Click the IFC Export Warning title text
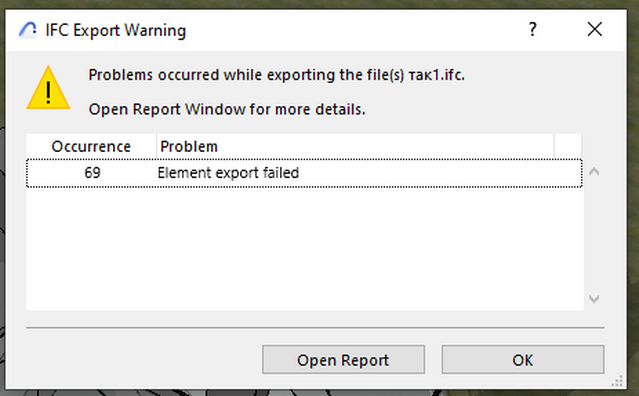The width and height of the screenshot is (639, 396). tap(115, 30)
